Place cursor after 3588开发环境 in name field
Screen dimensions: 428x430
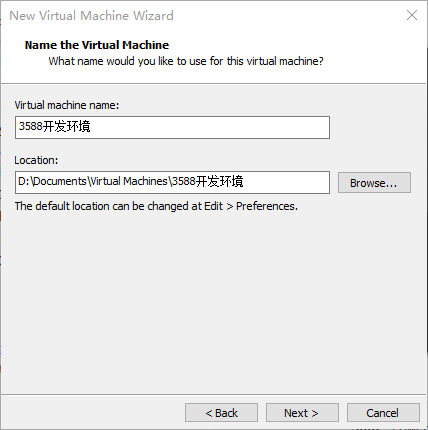pos(91,127)
